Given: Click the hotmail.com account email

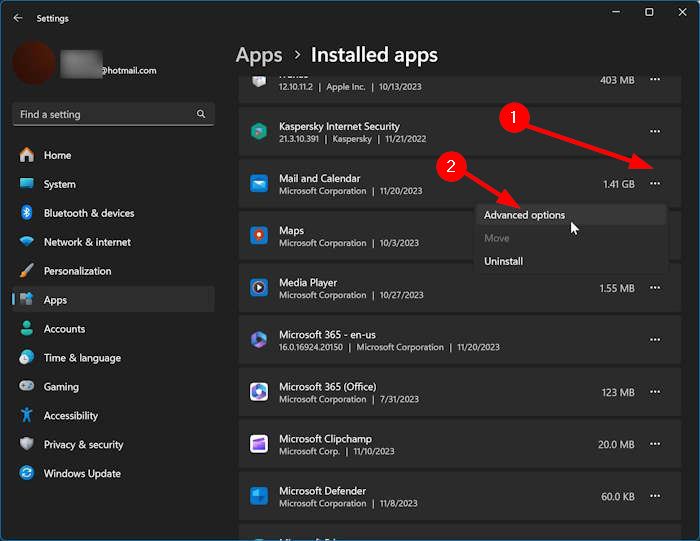Looking at the screenshot, I should [x=129, y=71].
